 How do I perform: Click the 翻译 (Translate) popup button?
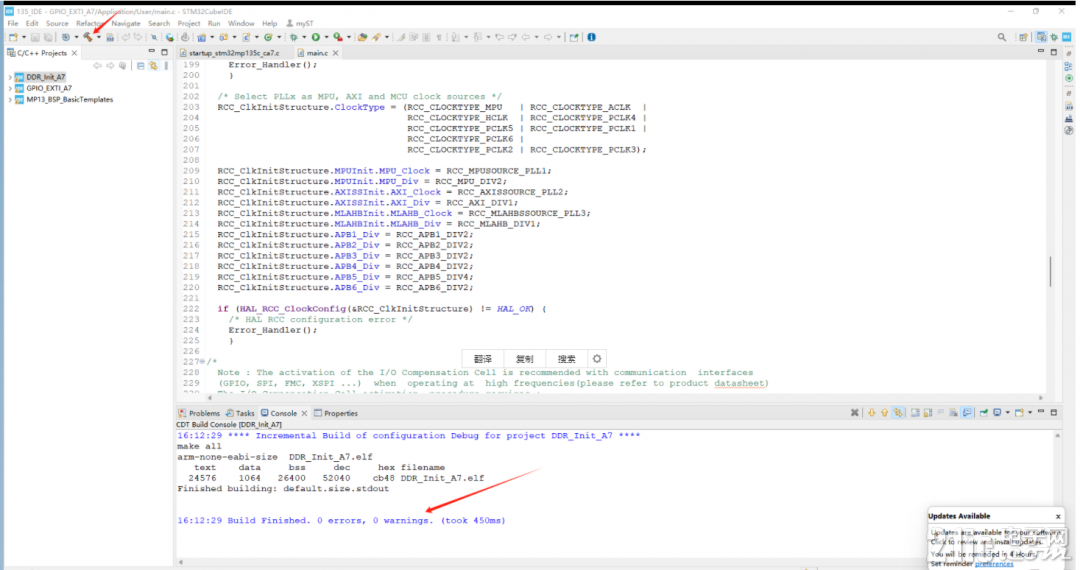pyautogui.click(x=483, y=359)
